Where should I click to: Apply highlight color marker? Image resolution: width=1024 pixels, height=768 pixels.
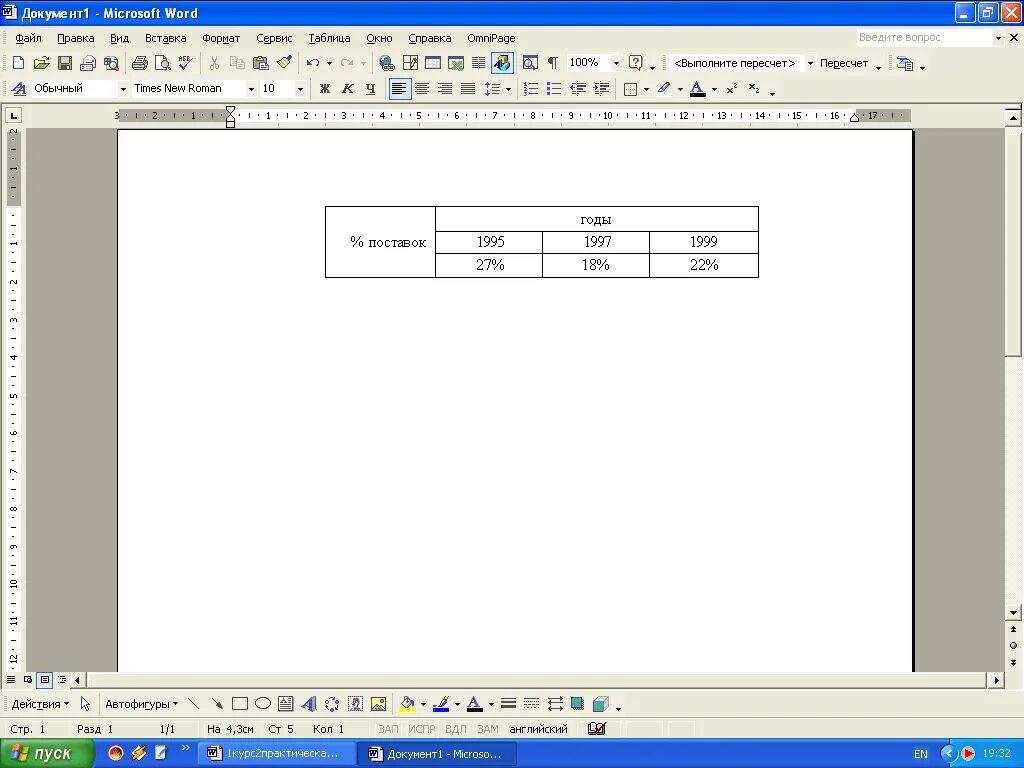click(x=664, y=89)
